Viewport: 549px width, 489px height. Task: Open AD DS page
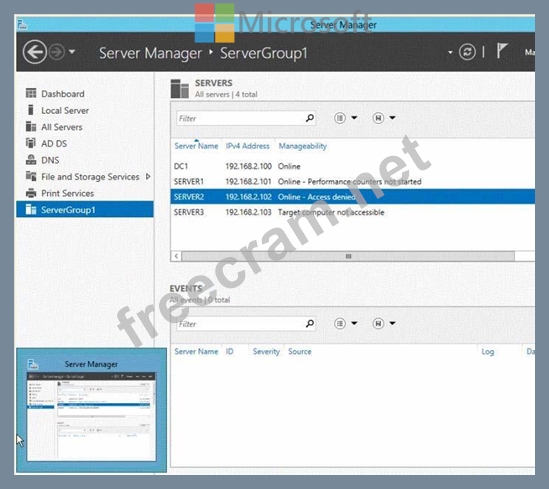coord(54,144)
